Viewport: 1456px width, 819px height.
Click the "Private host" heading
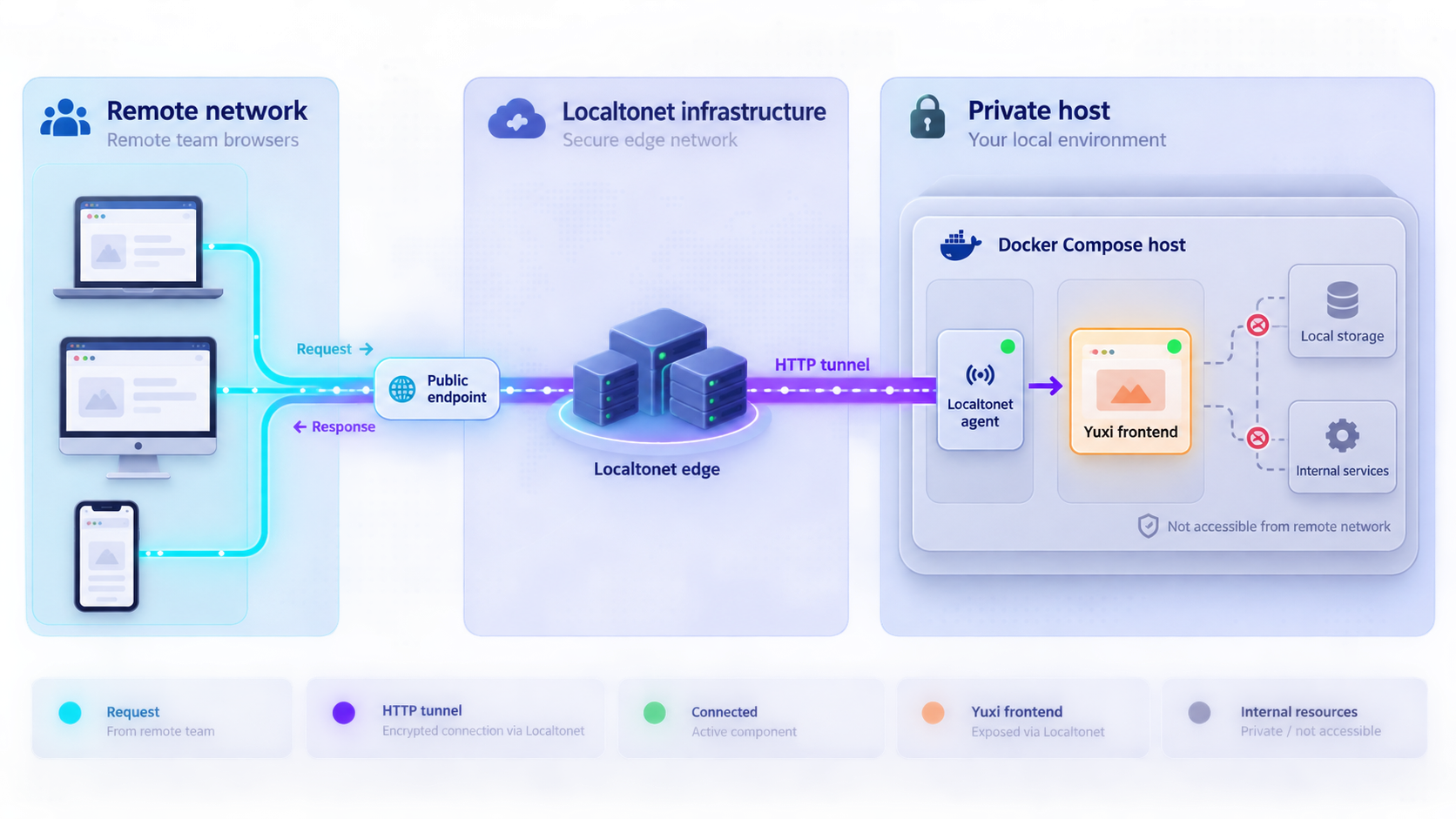1039,111
